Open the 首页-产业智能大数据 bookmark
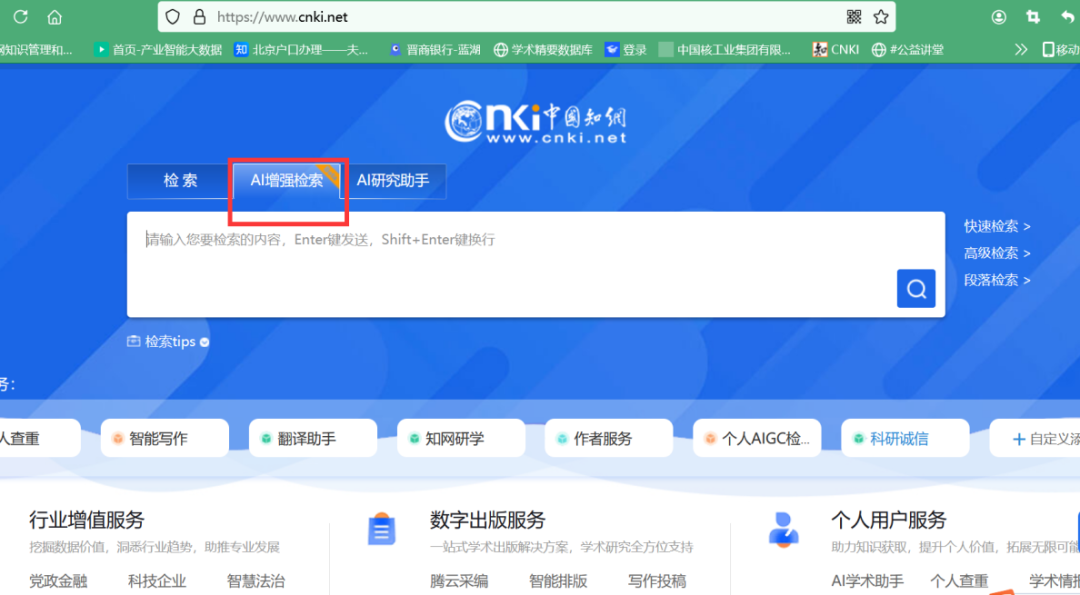The width and height of the screenshot is (1080, 595). 158,50
